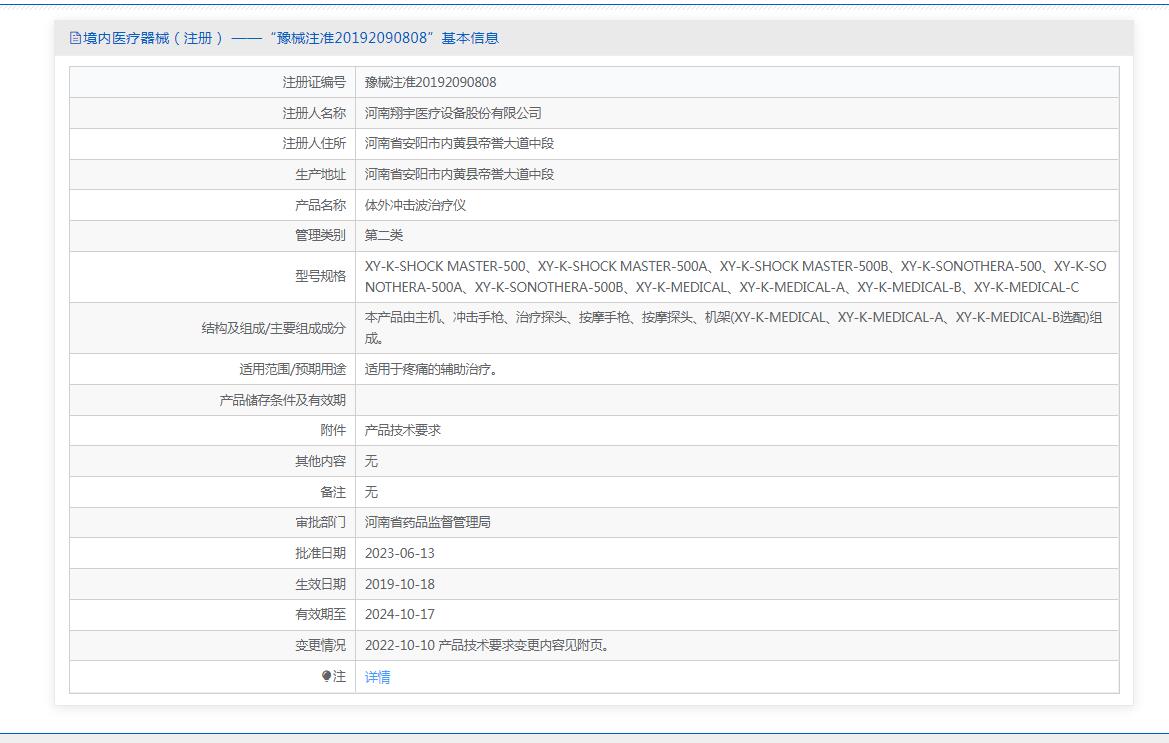The height and width of the screenshot is (743, 1169).
Task: Click the bulb icon beside 注 label
Action: 327,676
